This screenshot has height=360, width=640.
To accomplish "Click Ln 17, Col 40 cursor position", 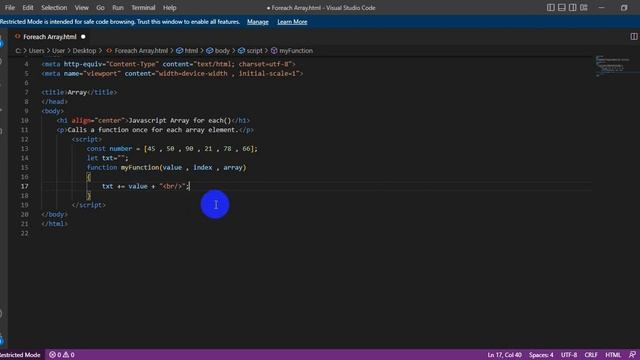I will [x=504, y=355].
